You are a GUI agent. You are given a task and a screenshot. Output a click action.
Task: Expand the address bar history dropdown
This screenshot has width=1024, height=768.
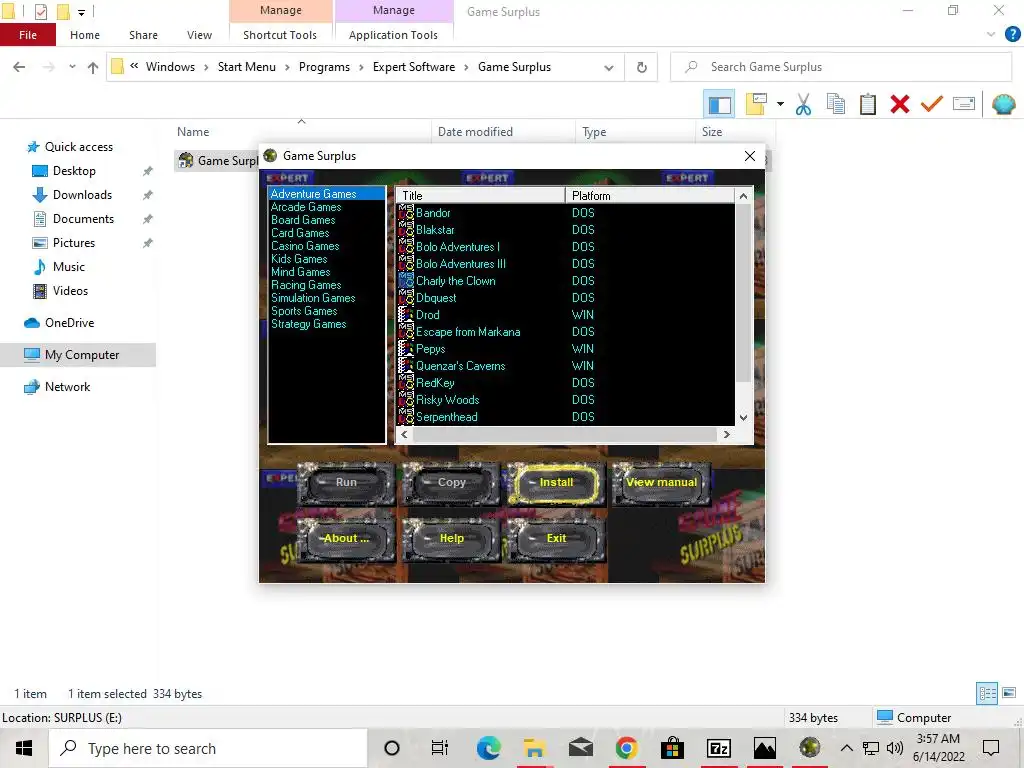pos(609,67)
